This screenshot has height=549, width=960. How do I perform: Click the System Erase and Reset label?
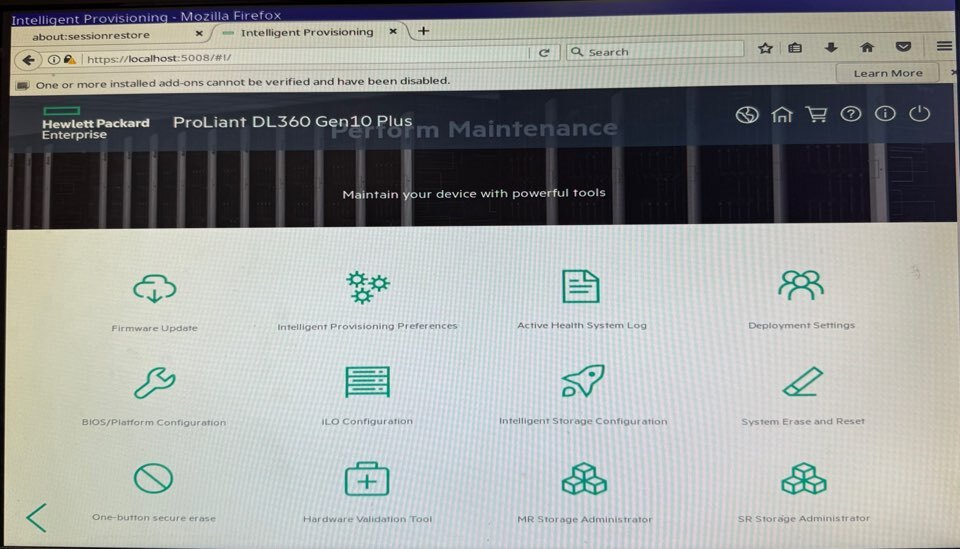pos(803,421)
